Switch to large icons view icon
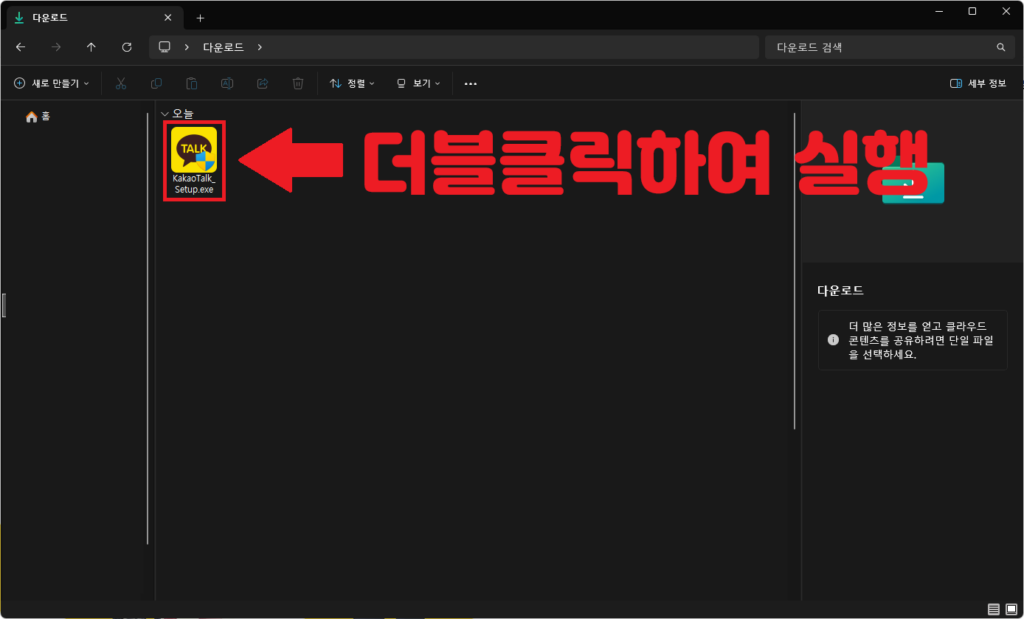Screen dimensions: 1024x619 pos(1011,609)
